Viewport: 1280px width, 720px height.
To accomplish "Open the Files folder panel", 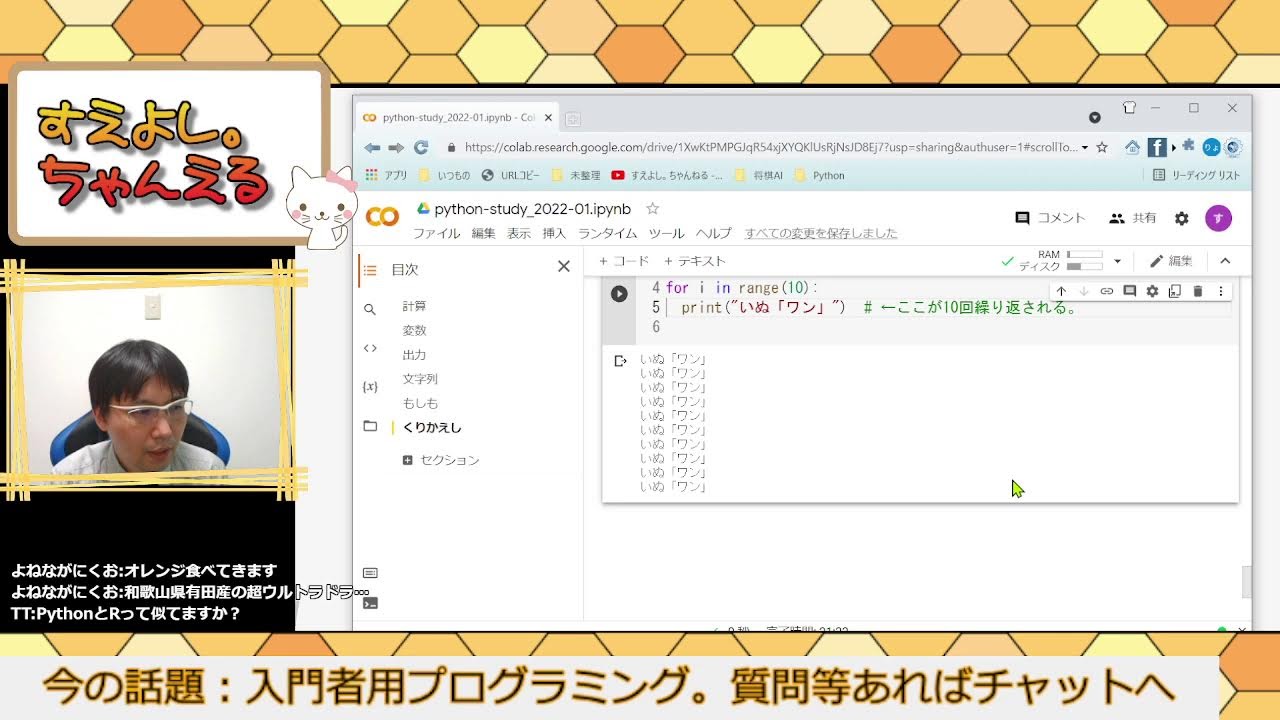I will pyautogui.click(x=370, y=426).
